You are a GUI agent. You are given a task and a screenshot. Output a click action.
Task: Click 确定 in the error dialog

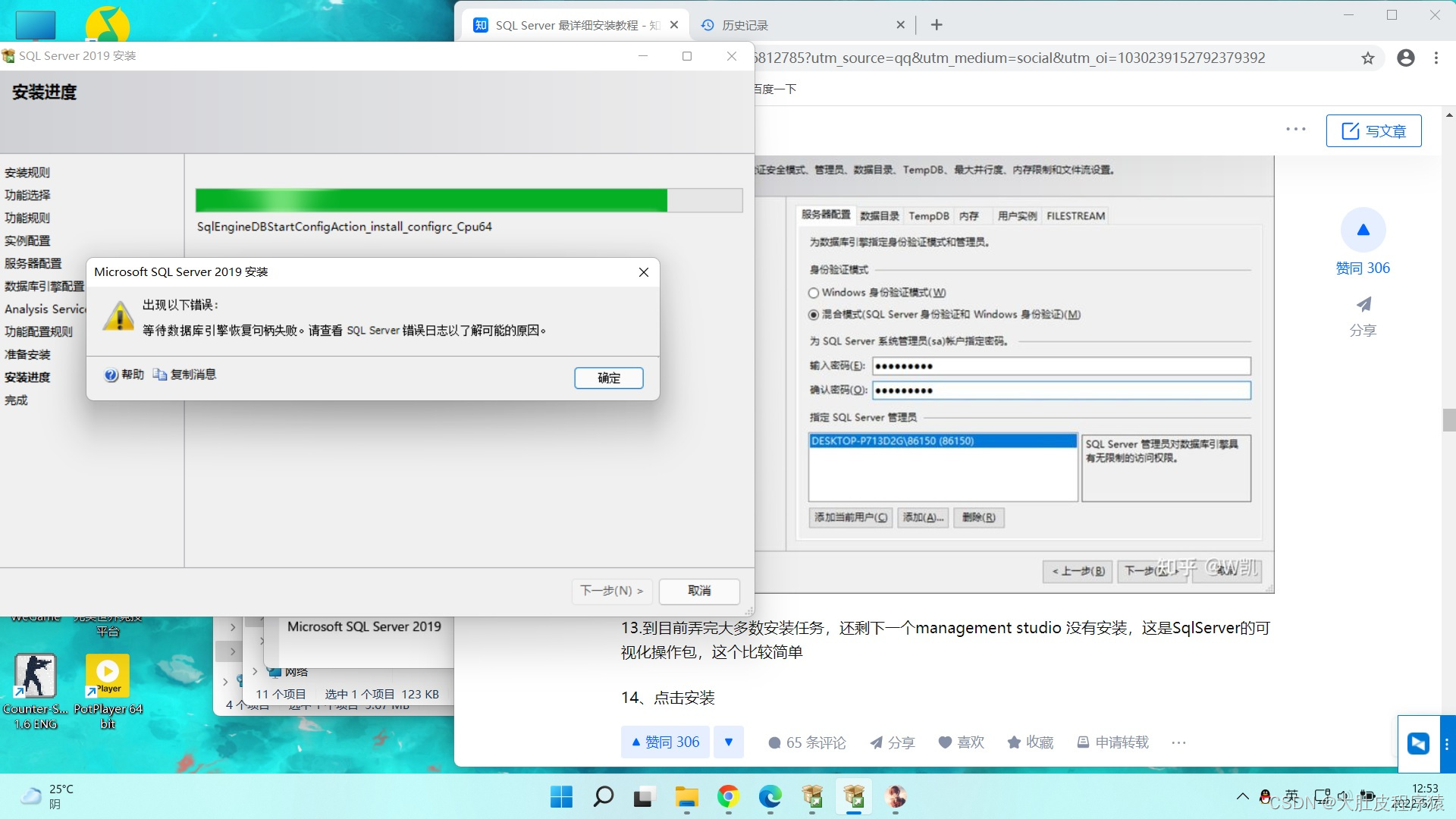coord(608,378)
